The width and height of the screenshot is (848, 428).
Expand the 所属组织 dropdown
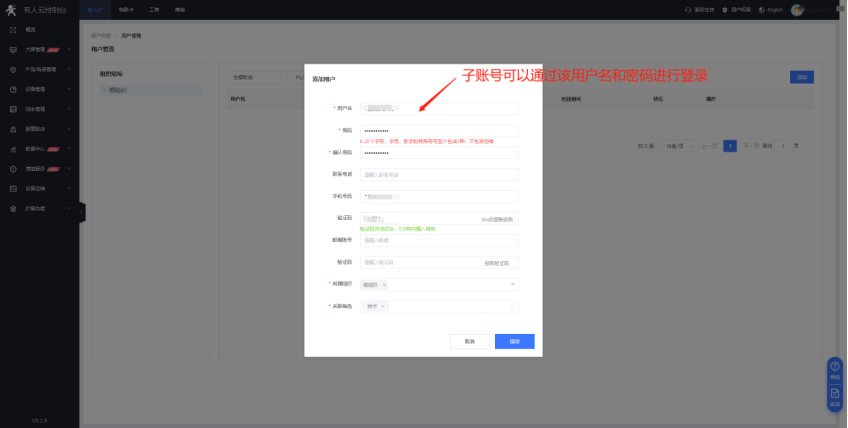click(513, 284)
